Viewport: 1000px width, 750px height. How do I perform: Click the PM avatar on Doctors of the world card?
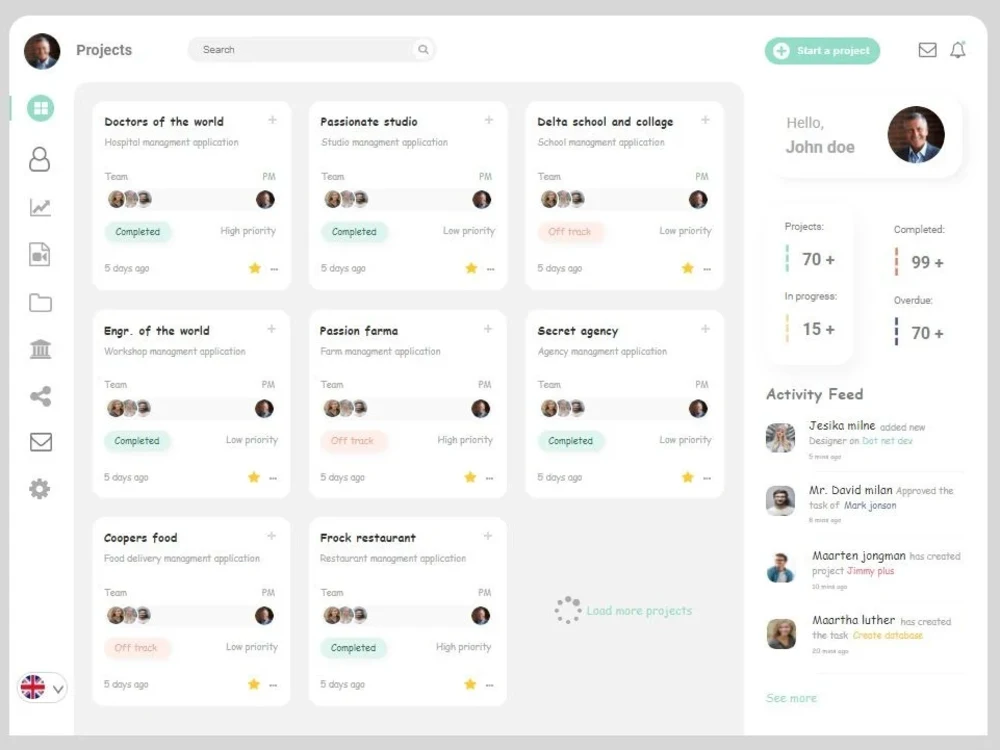(265, 200)
